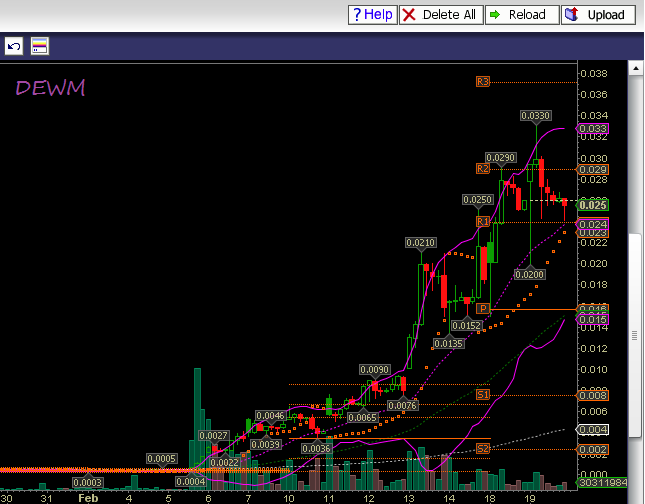Click the 0.0210 price label
Screen dimensions: 645x504
point(420,242)
